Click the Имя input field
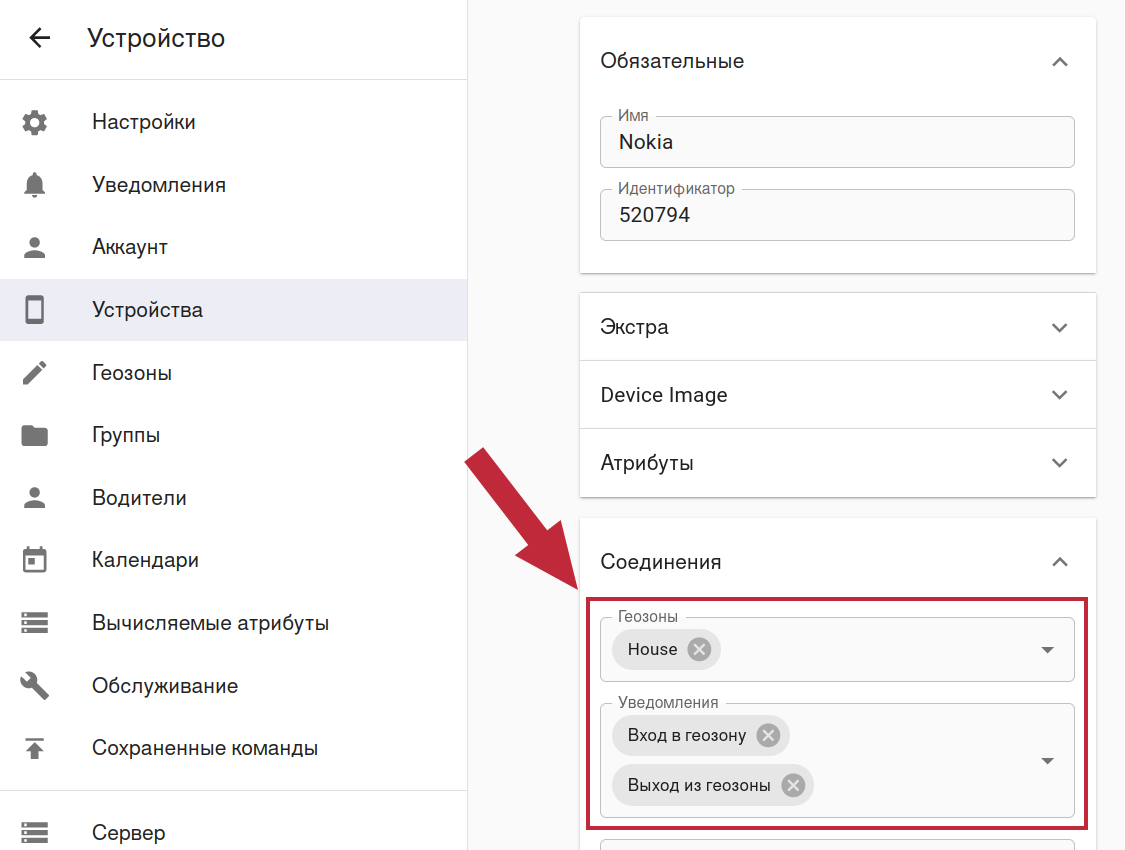 (836, 142)
